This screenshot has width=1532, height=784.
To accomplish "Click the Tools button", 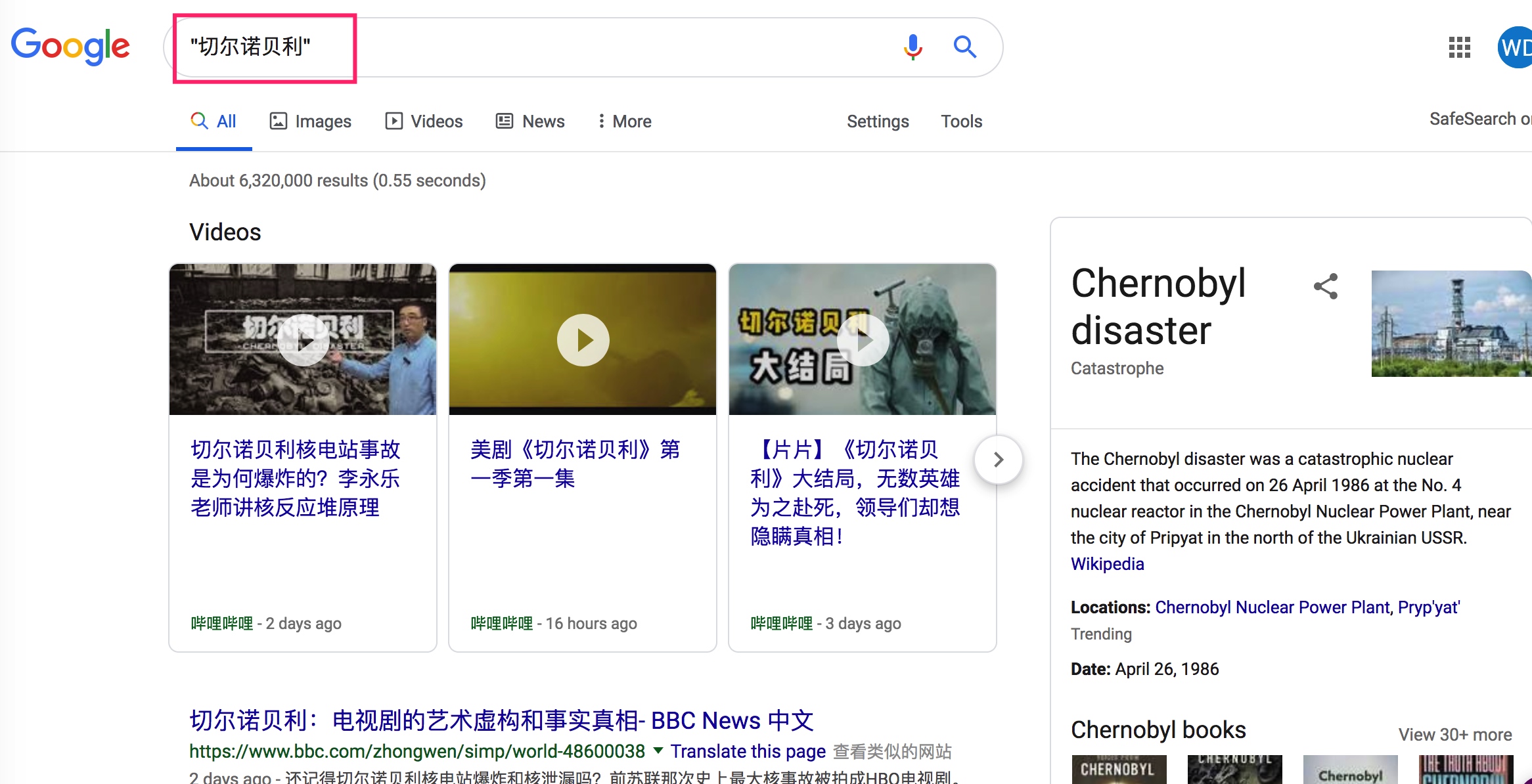I will [x=961, y=121].
